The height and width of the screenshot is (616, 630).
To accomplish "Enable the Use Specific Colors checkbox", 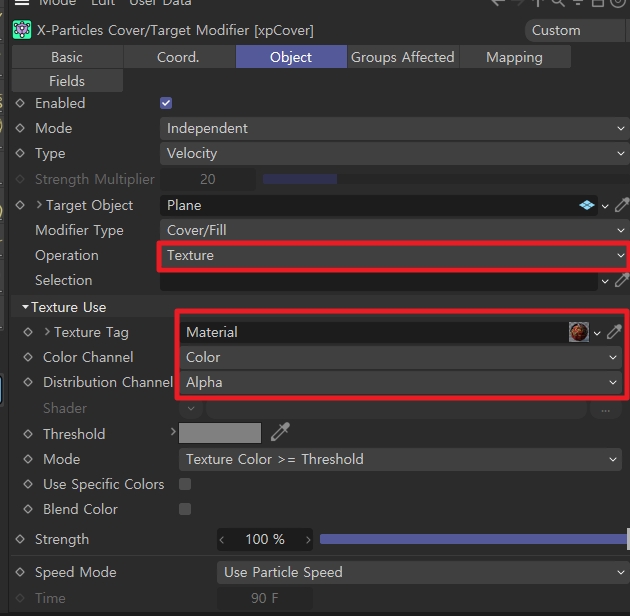I will tap(185, 484).
